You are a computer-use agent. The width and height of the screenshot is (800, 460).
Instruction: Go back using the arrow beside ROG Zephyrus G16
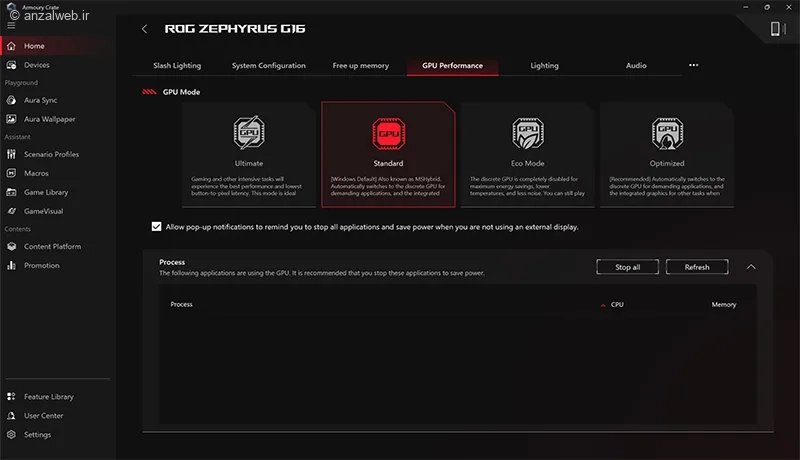[144, 29]
